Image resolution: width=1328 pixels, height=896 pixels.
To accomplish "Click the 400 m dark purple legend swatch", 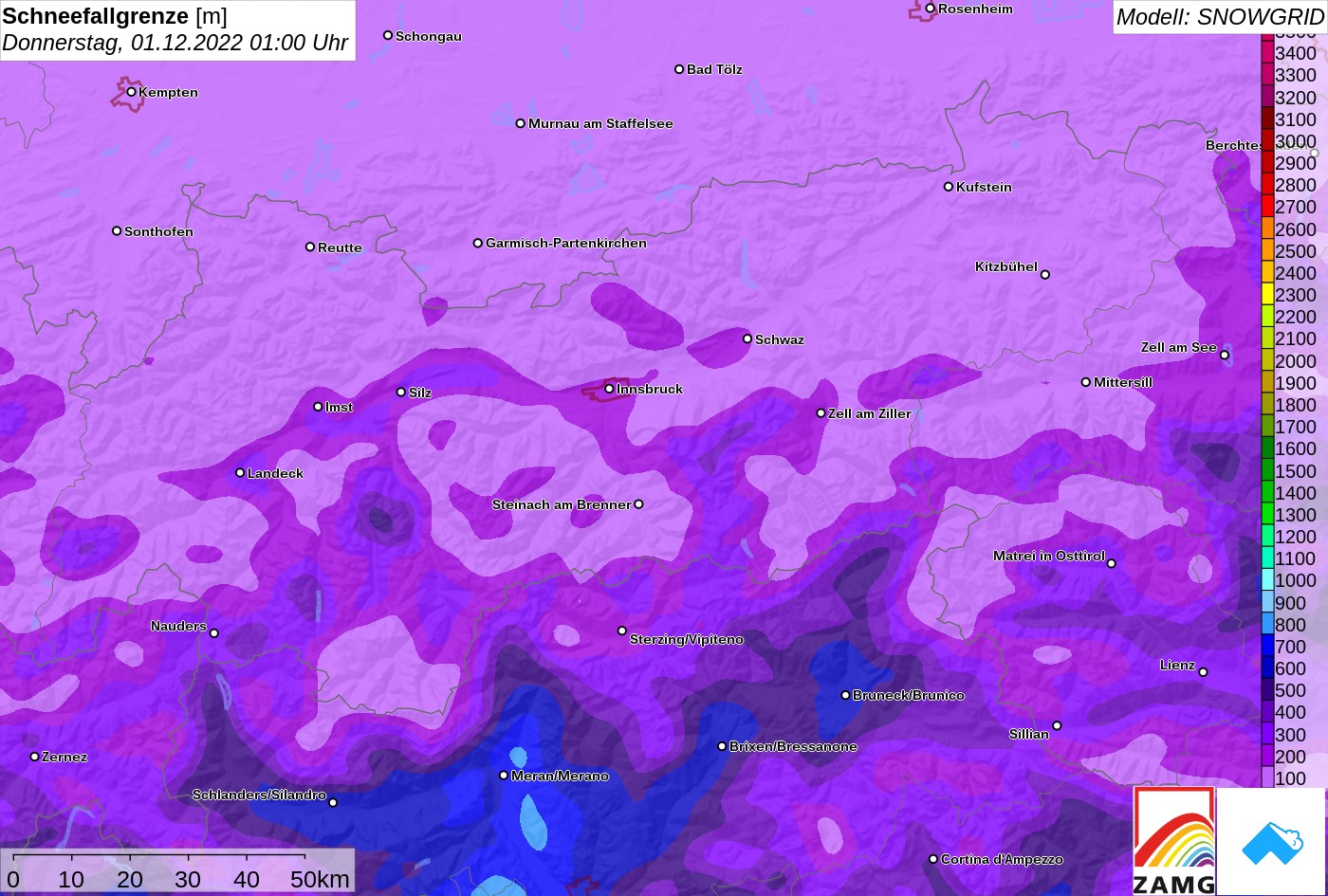I will (x=1267, y=711).
